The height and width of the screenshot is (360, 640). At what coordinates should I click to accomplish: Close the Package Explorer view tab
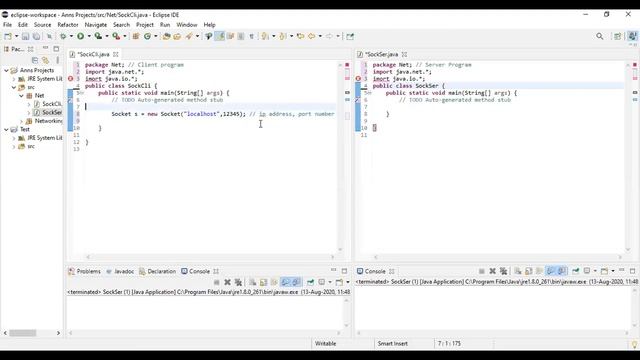click(31, 49)
